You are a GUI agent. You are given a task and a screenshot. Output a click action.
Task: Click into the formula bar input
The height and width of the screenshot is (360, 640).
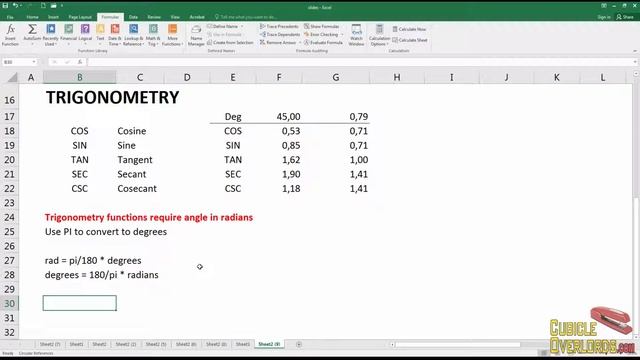click(x=359, y=62)
